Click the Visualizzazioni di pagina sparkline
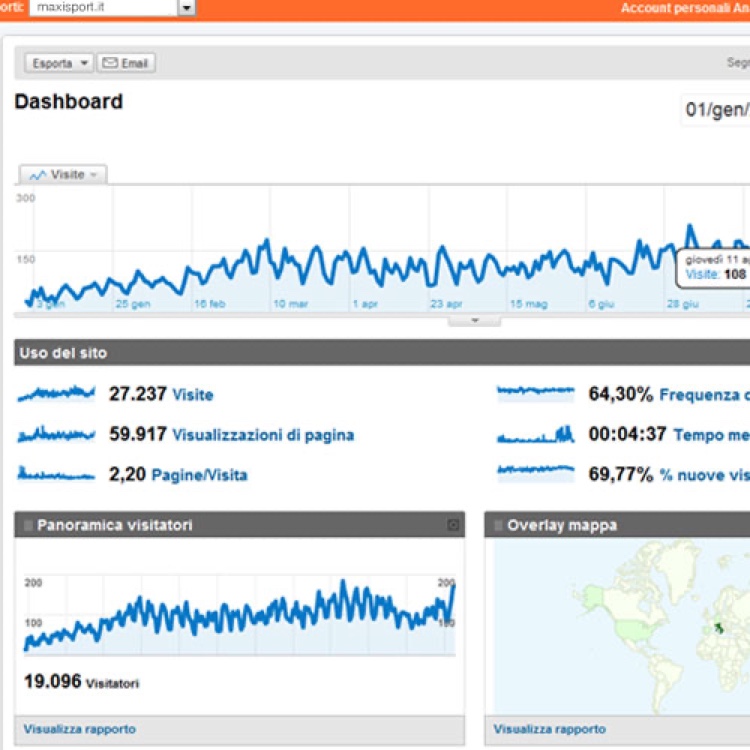The image size is (750, 750). (56, 434)
